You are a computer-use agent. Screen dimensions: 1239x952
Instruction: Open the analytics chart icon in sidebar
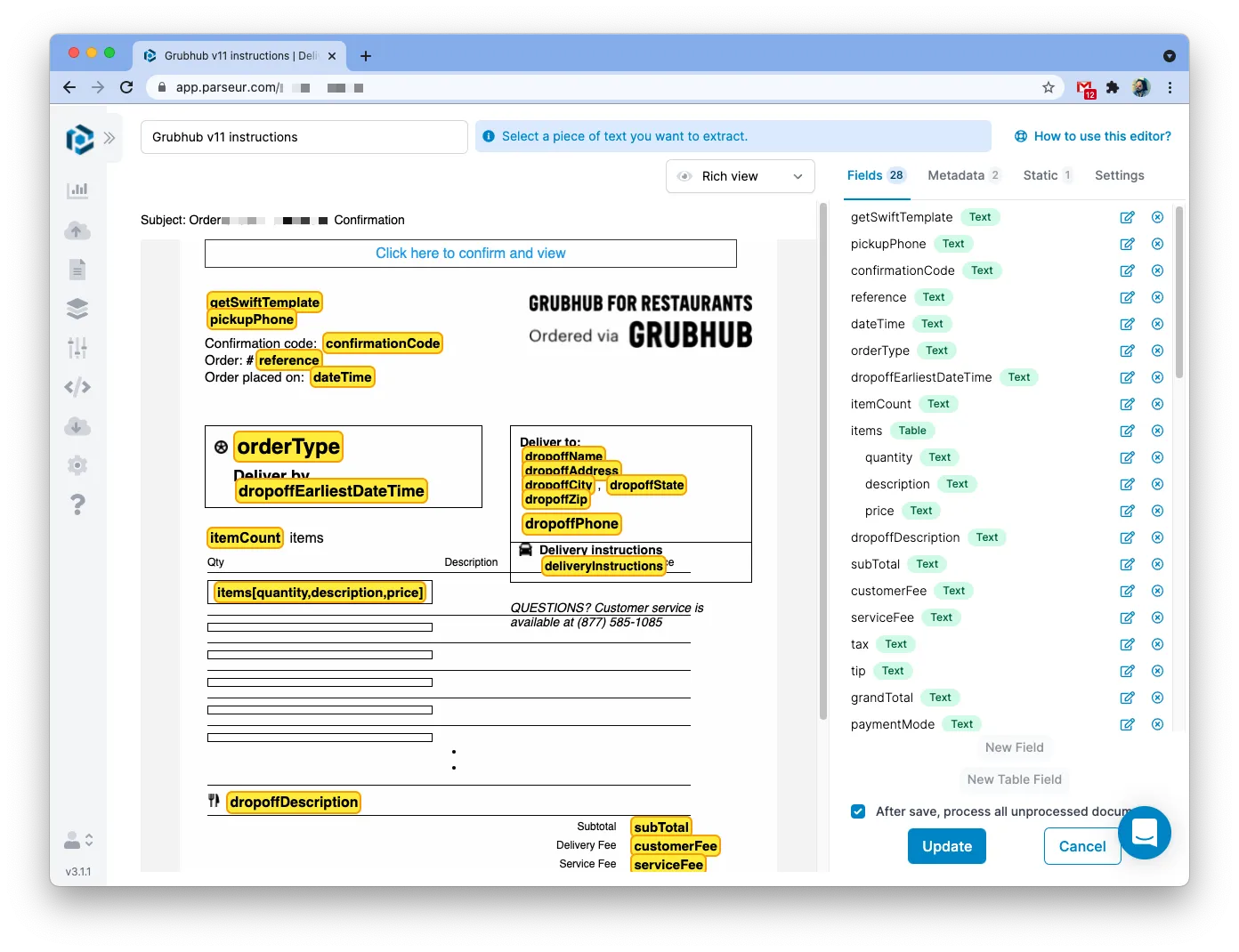(77, 190)
